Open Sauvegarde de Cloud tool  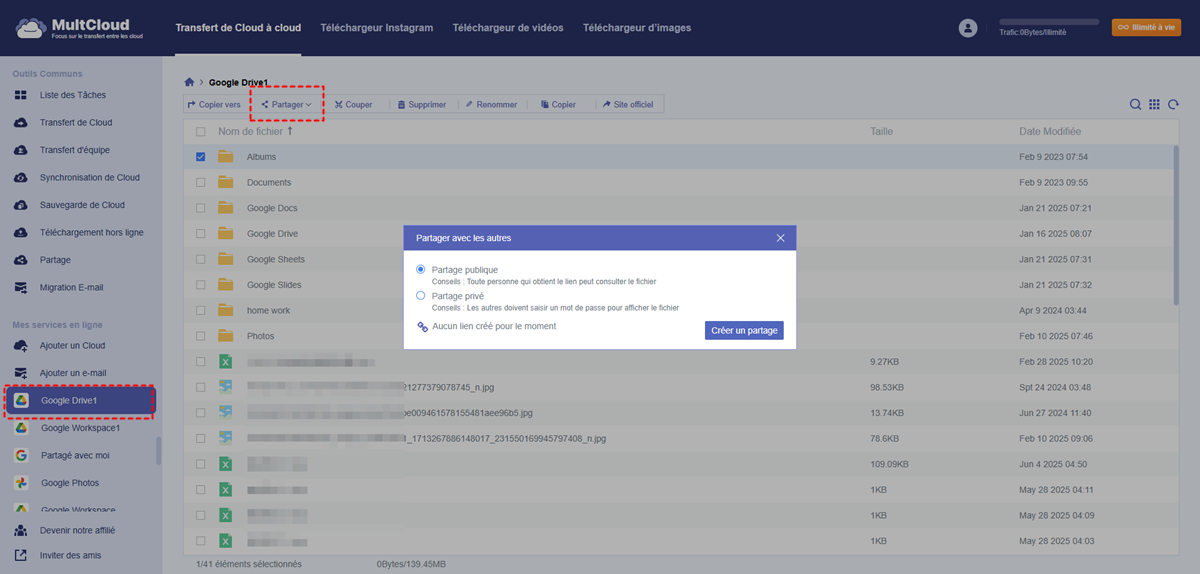point(82,205)
